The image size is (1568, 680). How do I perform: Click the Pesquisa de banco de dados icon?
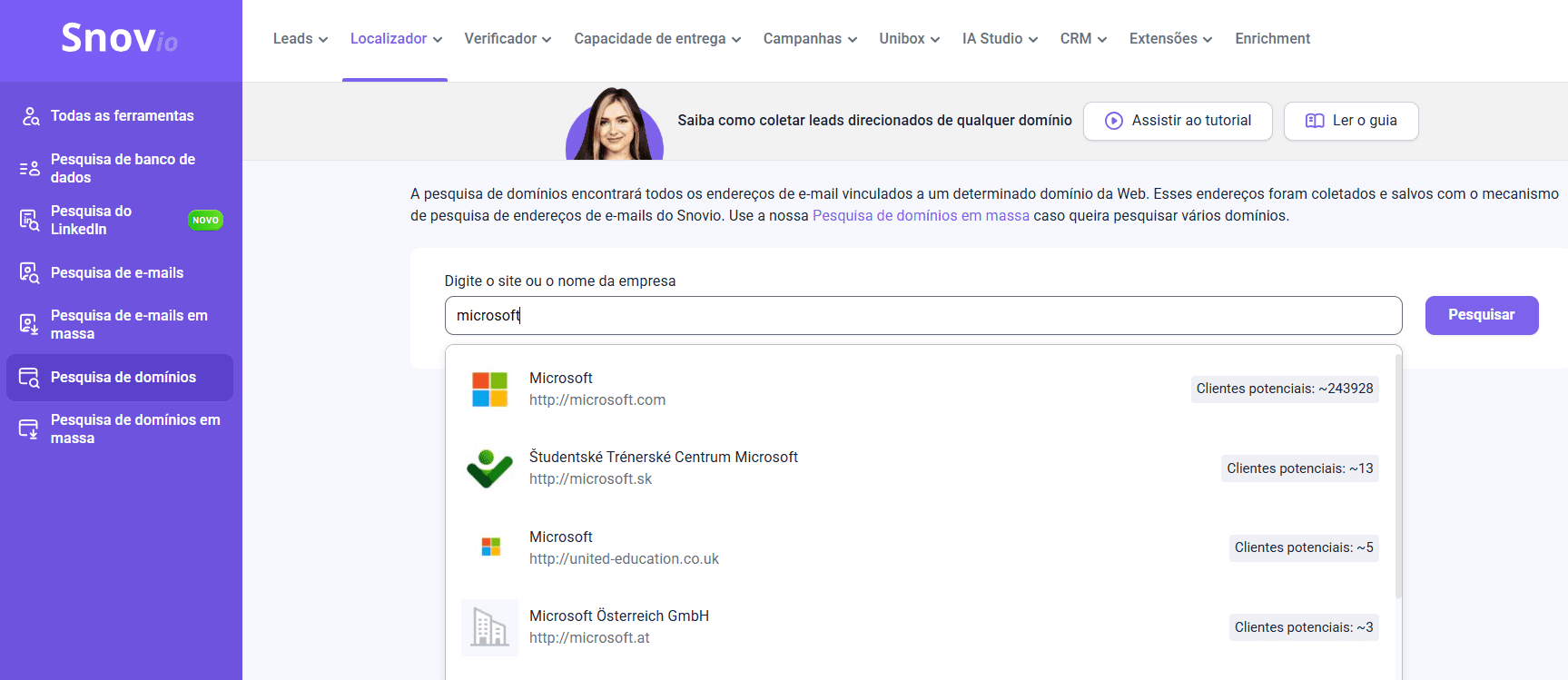(30, 168)
